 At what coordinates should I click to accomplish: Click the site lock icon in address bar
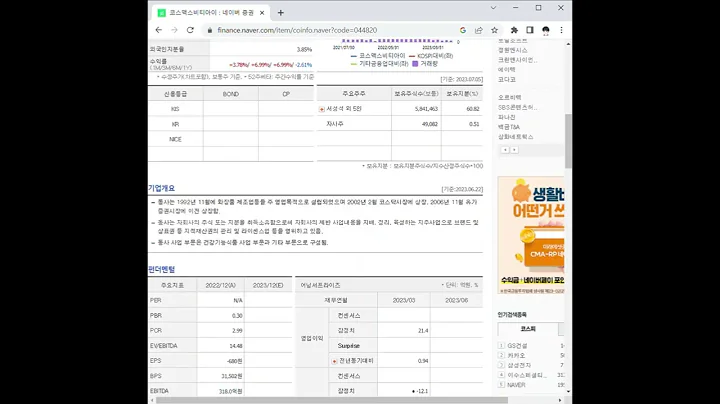[210, 30]
